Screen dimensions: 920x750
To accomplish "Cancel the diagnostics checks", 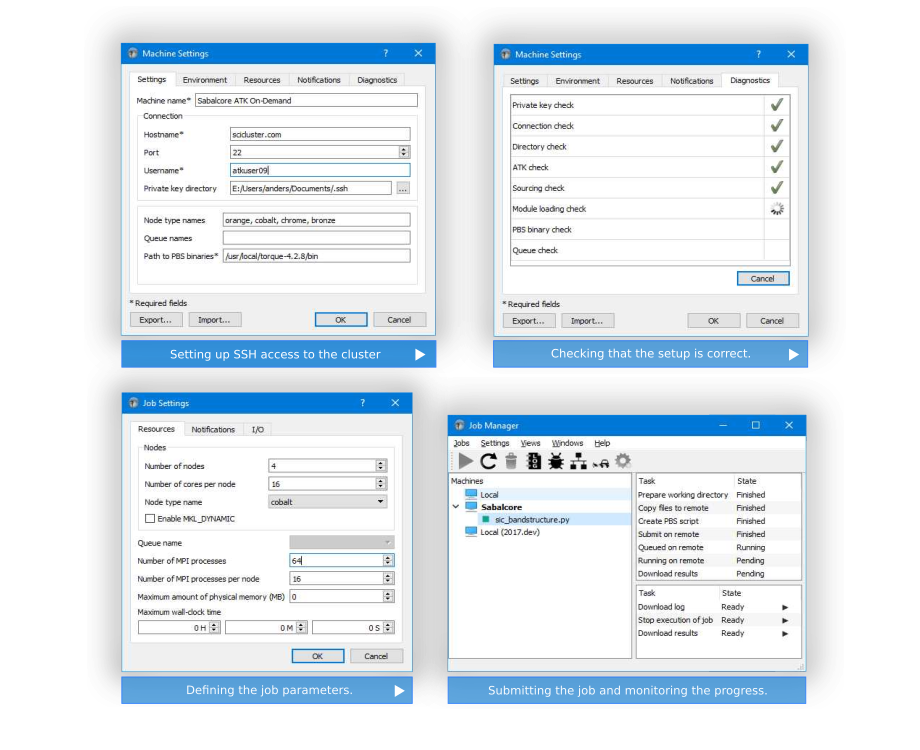I will pyautogui.click(x=762, y=278).
